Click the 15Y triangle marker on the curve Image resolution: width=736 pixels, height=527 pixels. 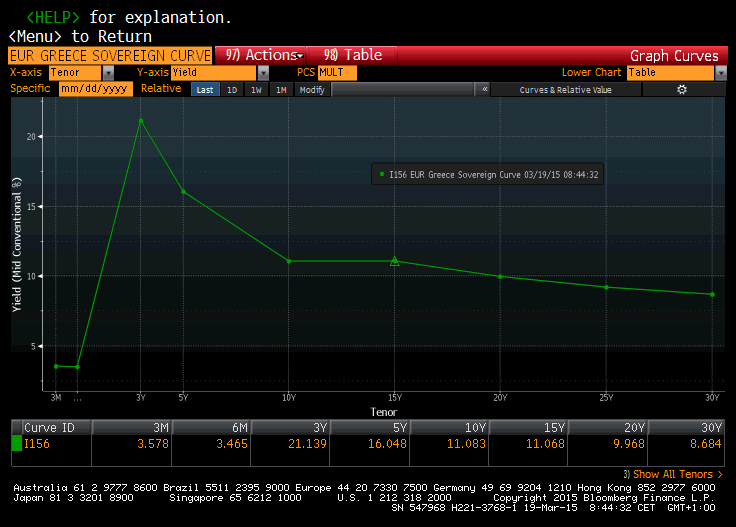click(x=395, y=261)
